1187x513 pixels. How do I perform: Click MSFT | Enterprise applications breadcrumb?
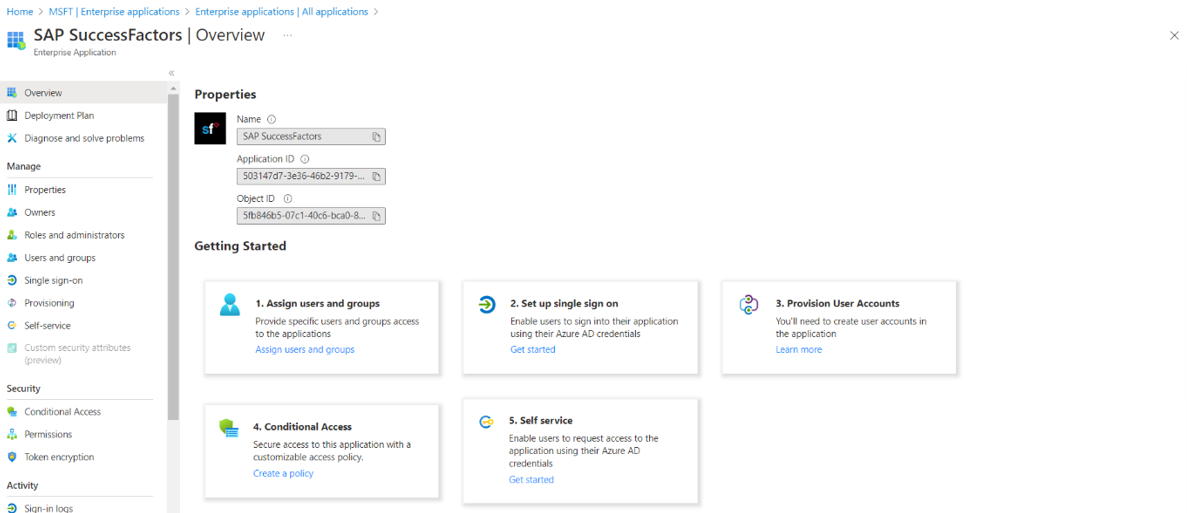click(x=113, y=11)
